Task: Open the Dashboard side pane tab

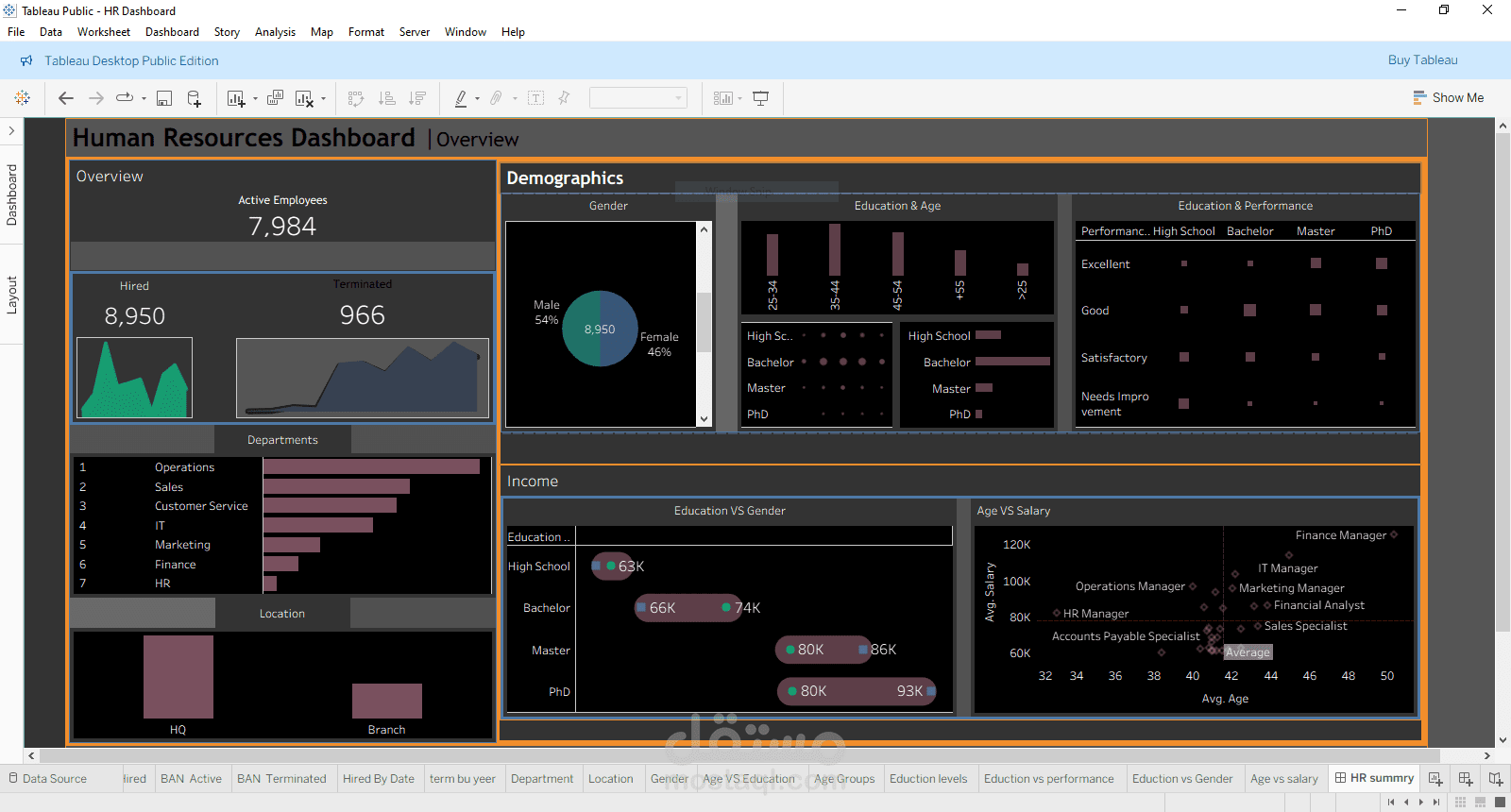Action: click(x=11, y=195)
